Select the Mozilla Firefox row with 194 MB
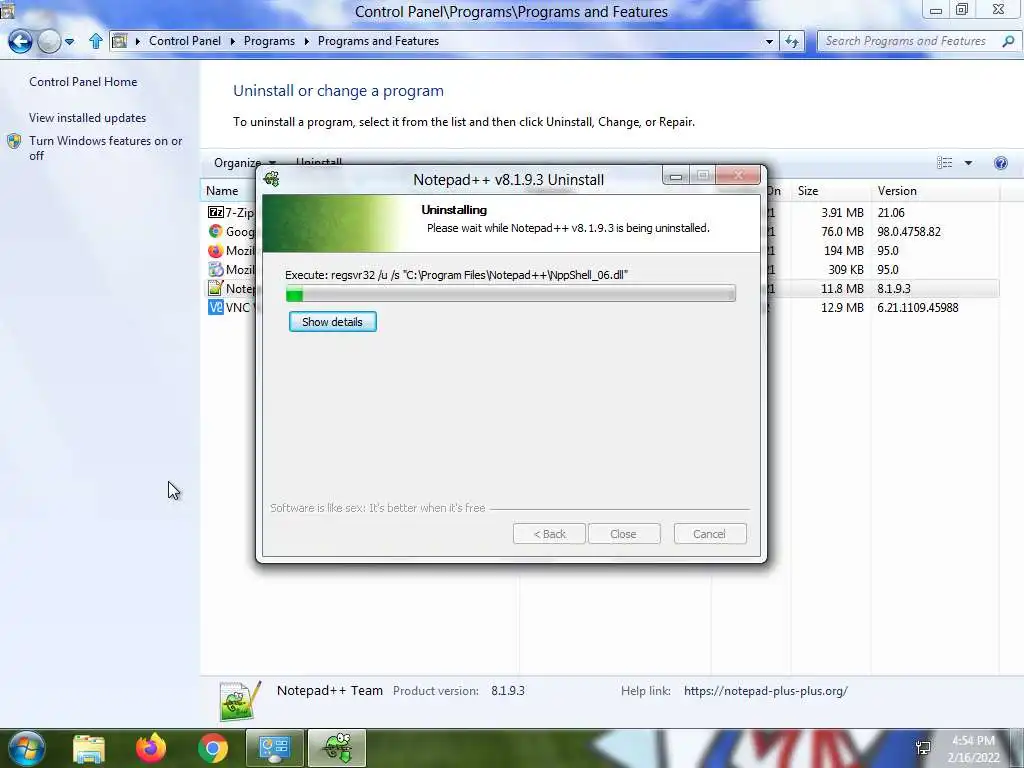 point(600,250)
